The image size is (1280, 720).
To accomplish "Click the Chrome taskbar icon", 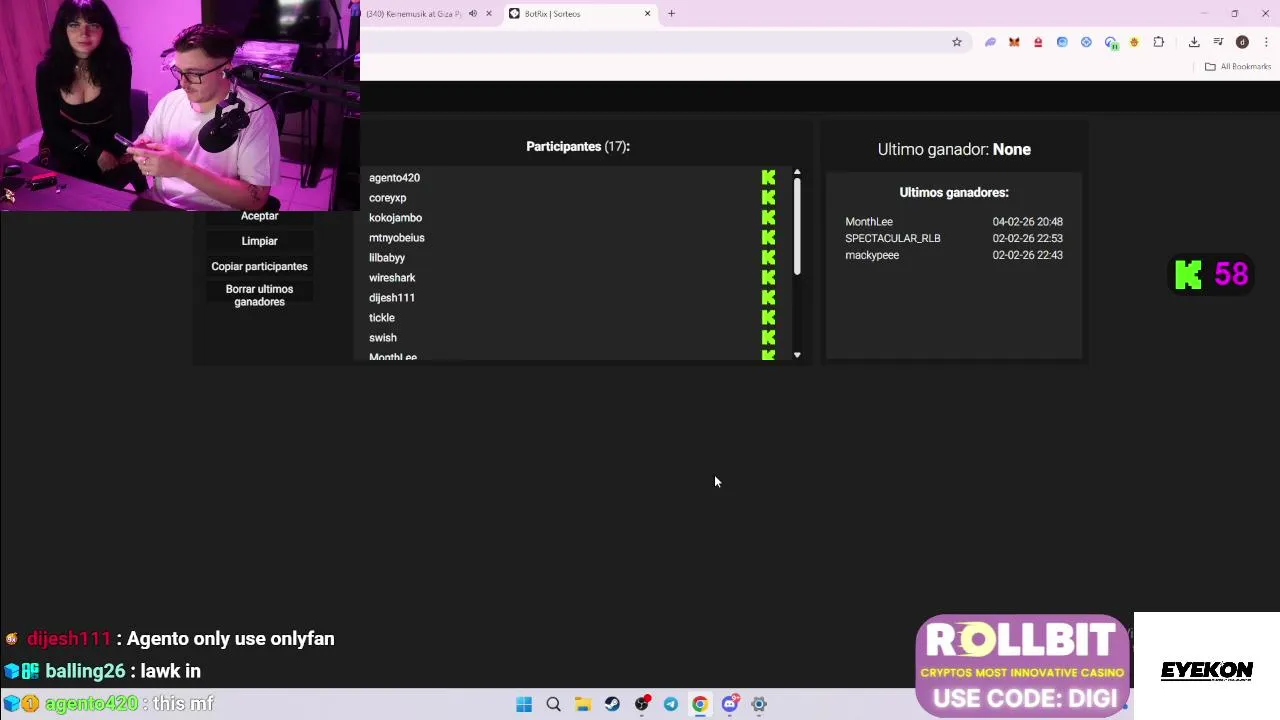I will [700, 704].
